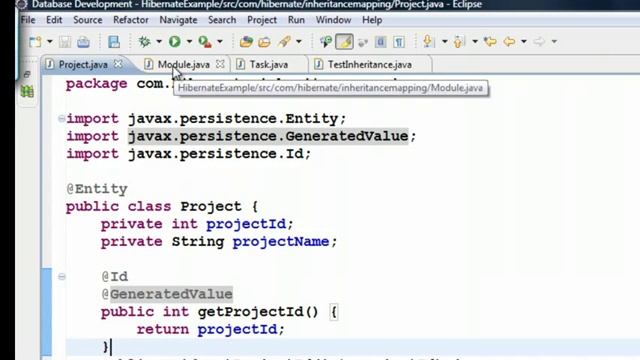Click the Forward navigation arrow icon

(539, 42)
